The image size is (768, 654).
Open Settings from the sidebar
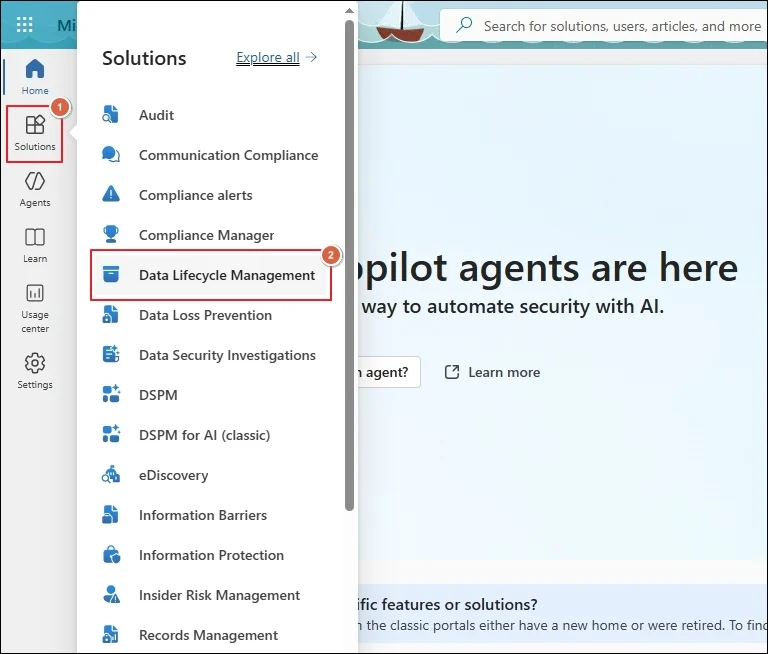coord(35,371)
